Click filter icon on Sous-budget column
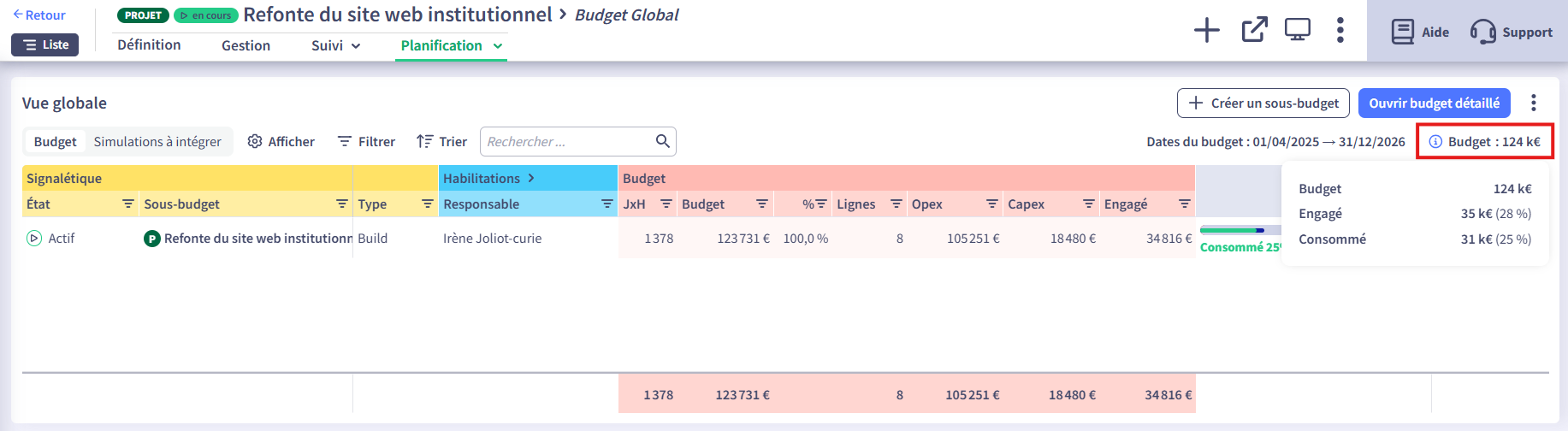The width and height of the screenshot is (1568, 431). pos(341,204)
